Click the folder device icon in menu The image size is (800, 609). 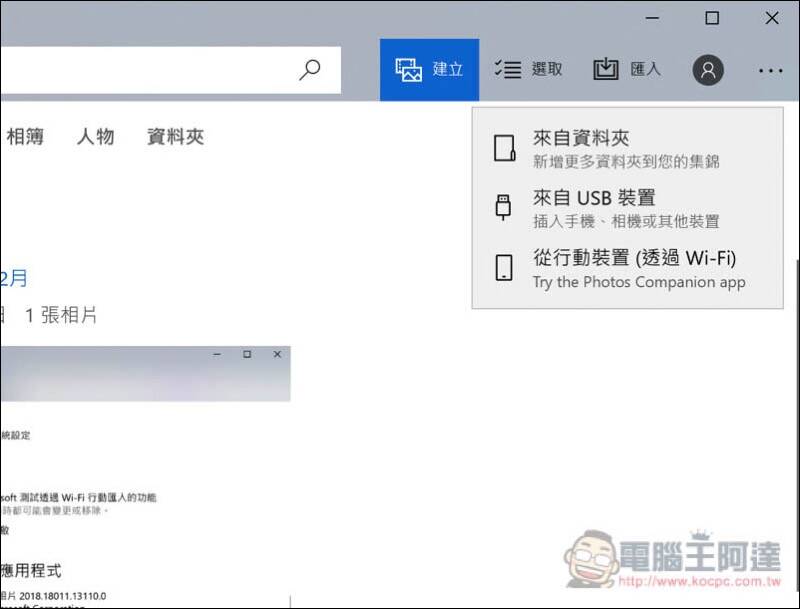505,148
